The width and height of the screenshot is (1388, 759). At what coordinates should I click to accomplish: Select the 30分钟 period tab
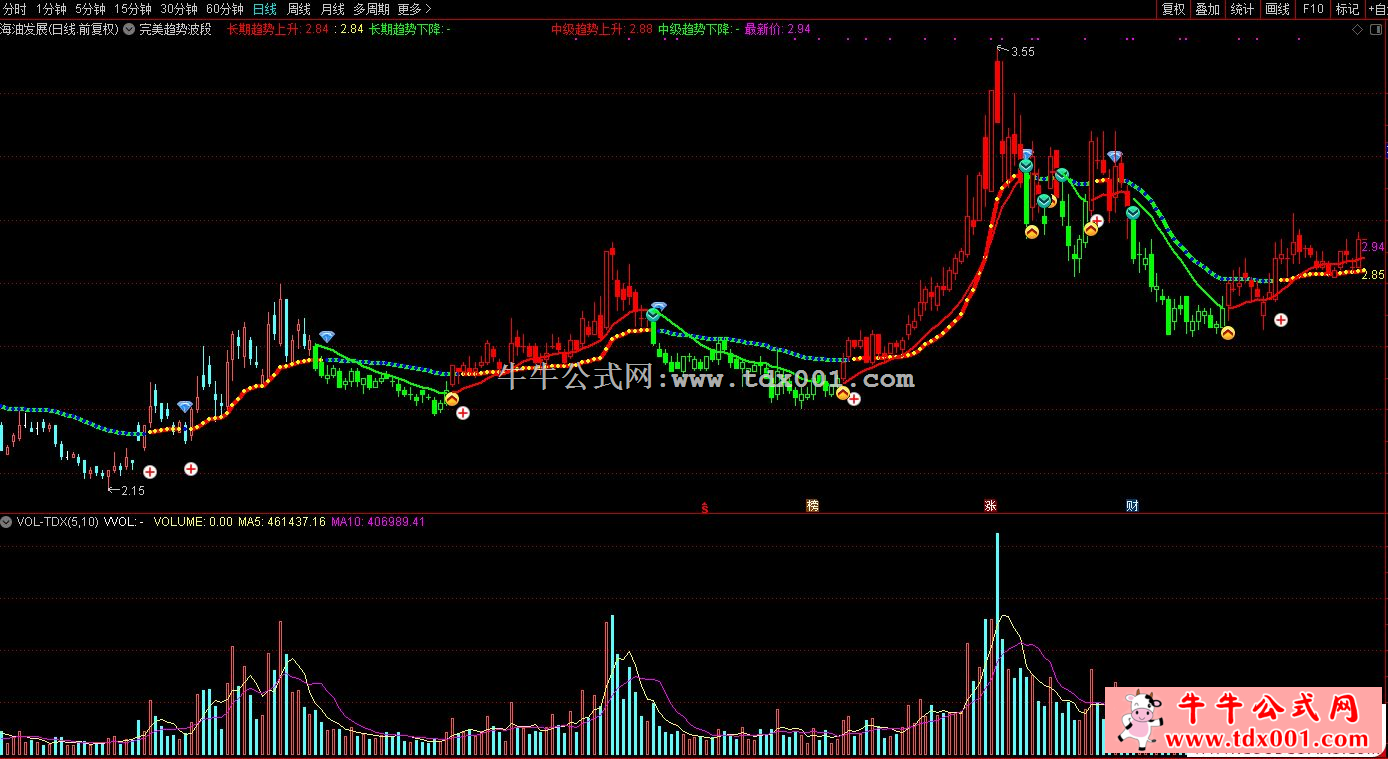(179, 9)
